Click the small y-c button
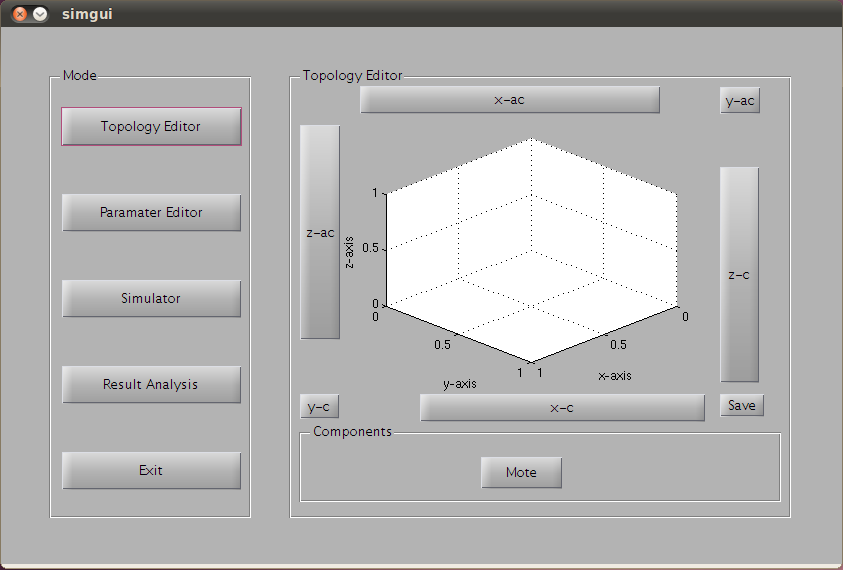The image size is (843, 570). 319,407
